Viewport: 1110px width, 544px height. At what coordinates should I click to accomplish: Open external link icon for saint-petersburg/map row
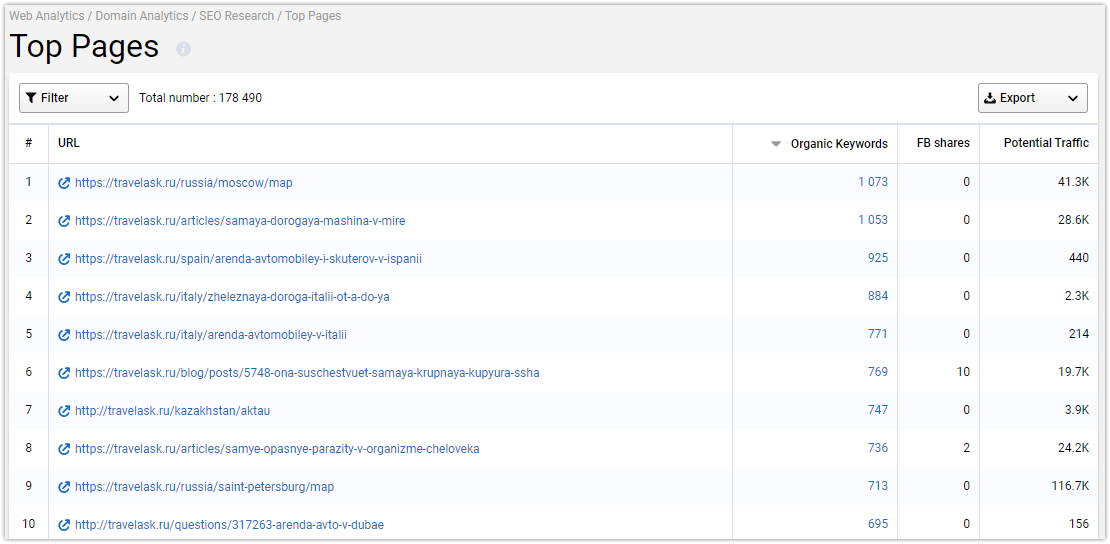(x=64, y=487)
